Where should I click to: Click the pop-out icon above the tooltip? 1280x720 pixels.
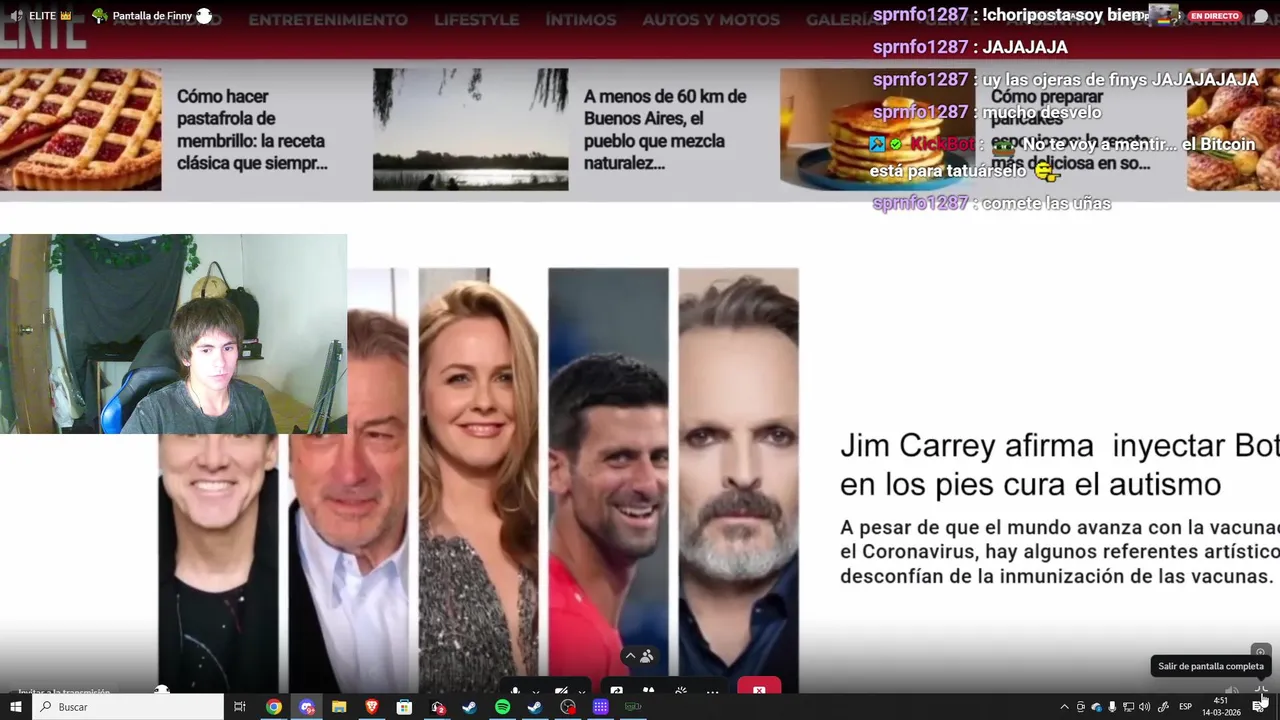pyautogui.click(x=1260, y=652)
